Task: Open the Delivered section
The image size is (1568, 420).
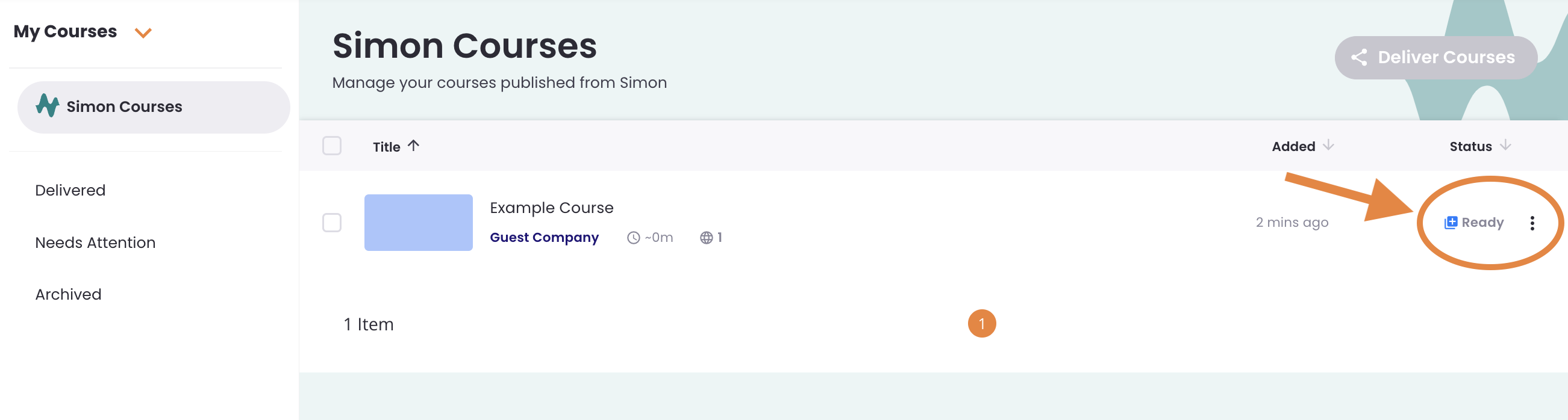Action: click(70, 190)
